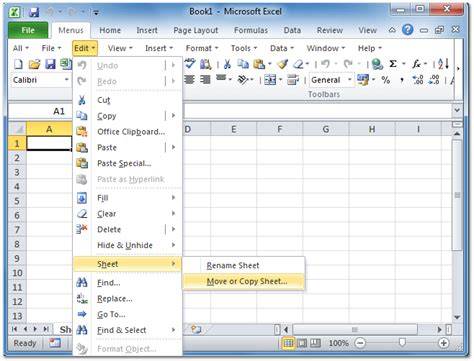Click the zoom in plus button
This screenshot has height=361, width=474.
444,343
